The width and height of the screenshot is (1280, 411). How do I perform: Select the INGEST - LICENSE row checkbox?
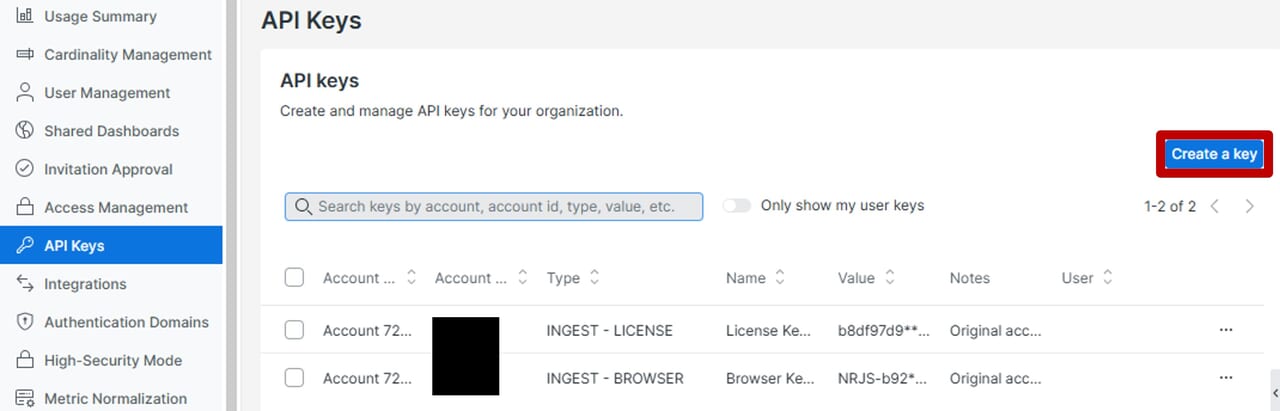tap(294, 330)
